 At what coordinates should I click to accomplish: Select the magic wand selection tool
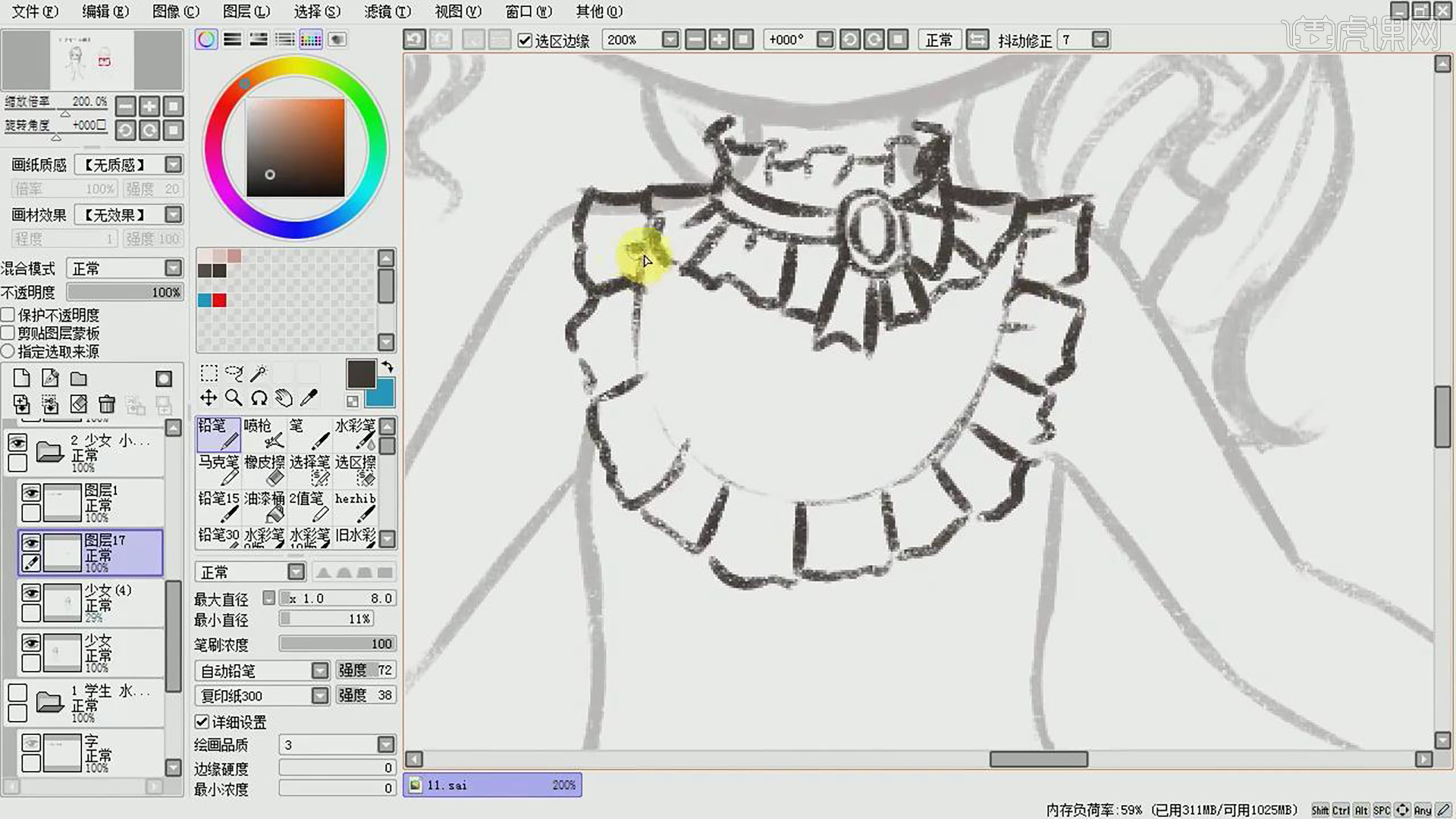pyautogui.click(x=259, y=373)
